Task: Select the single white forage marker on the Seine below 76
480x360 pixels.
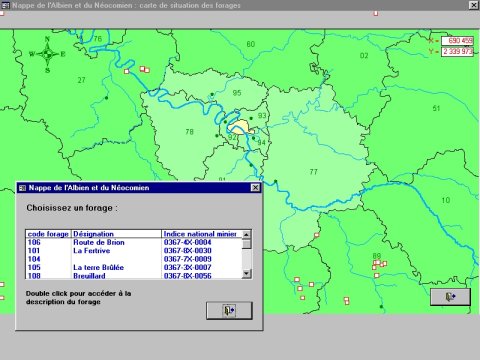Action: [126, 71]
